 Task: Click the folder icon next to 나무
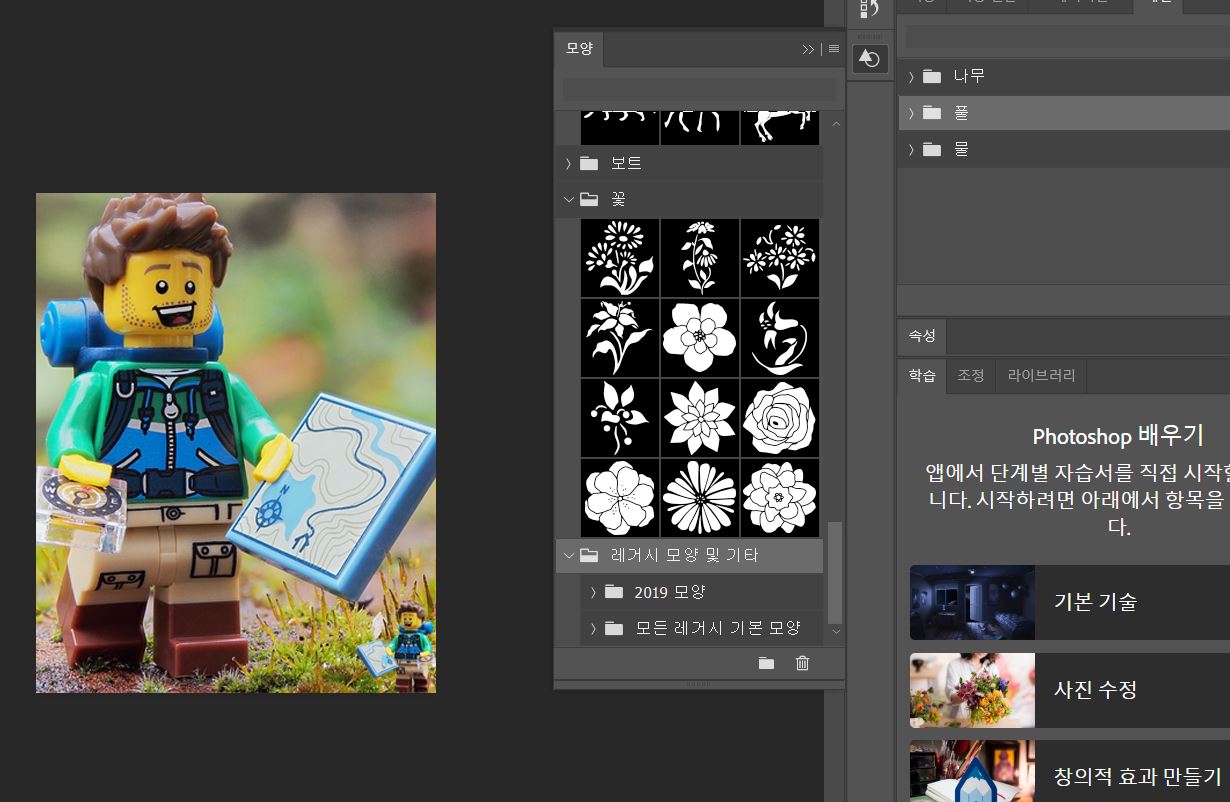932,76
